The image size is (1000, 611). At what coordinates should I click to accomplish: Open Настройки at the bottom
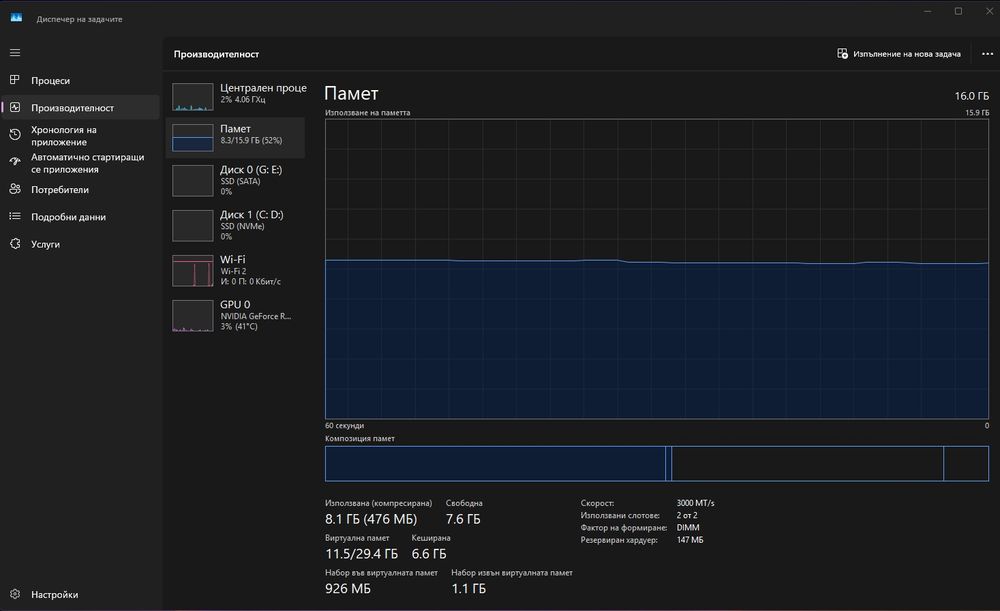coord(80,594)
